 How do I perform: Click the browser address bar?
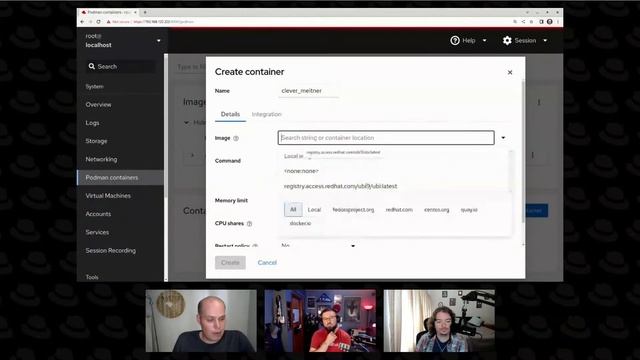tap(310, 22)
